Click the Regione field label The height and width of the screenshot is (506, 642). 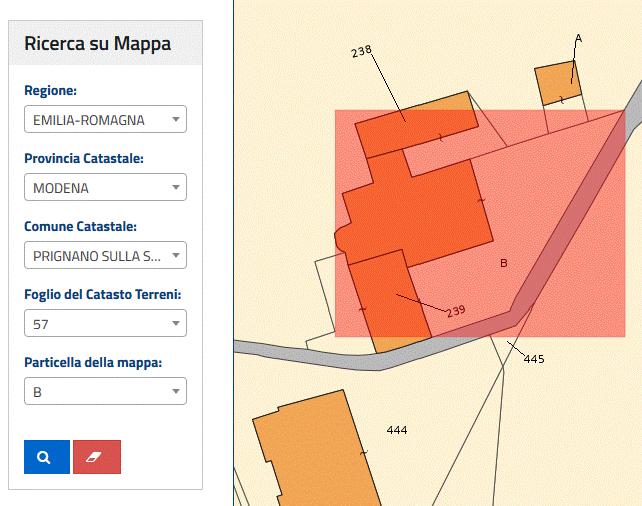(50, 91)
